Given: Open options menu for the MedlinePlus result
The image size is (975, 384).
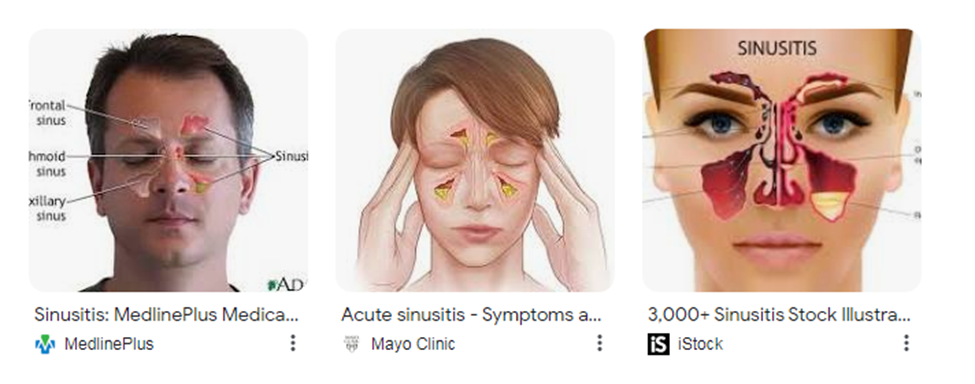Looking at the screenshot, I should [x=293, y=343].
